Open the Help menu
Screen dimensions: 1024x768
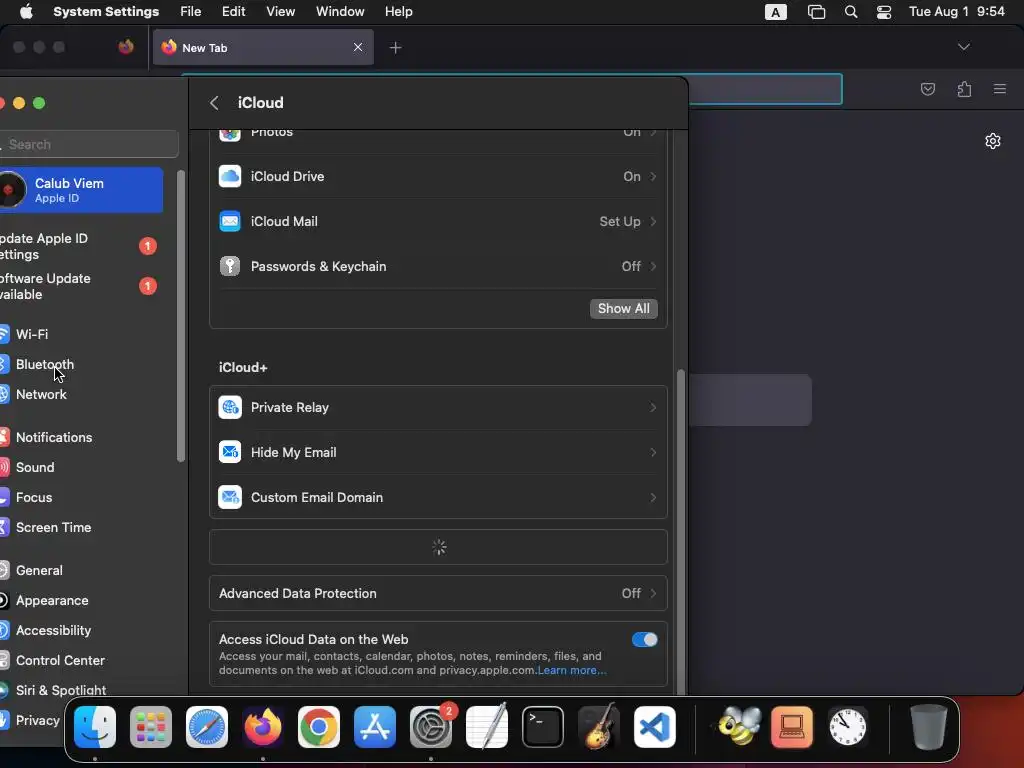pyautogui.click(x=398, y=12)
